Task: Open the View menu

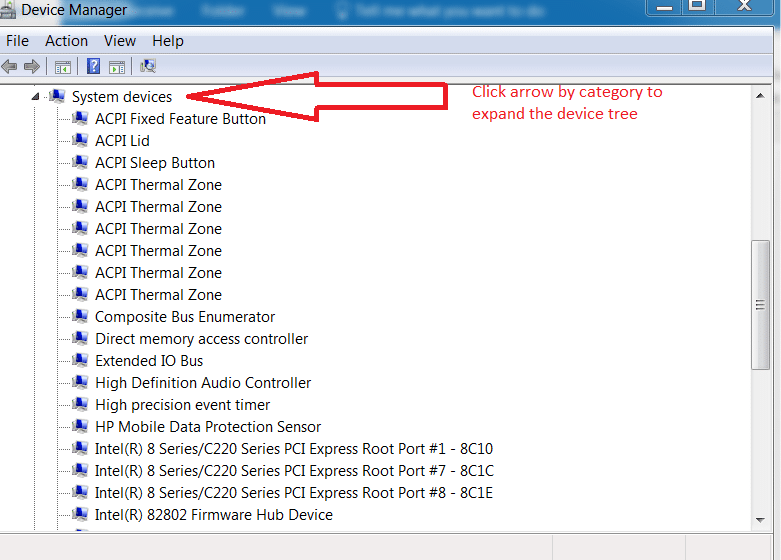Action: pos(120,41)
